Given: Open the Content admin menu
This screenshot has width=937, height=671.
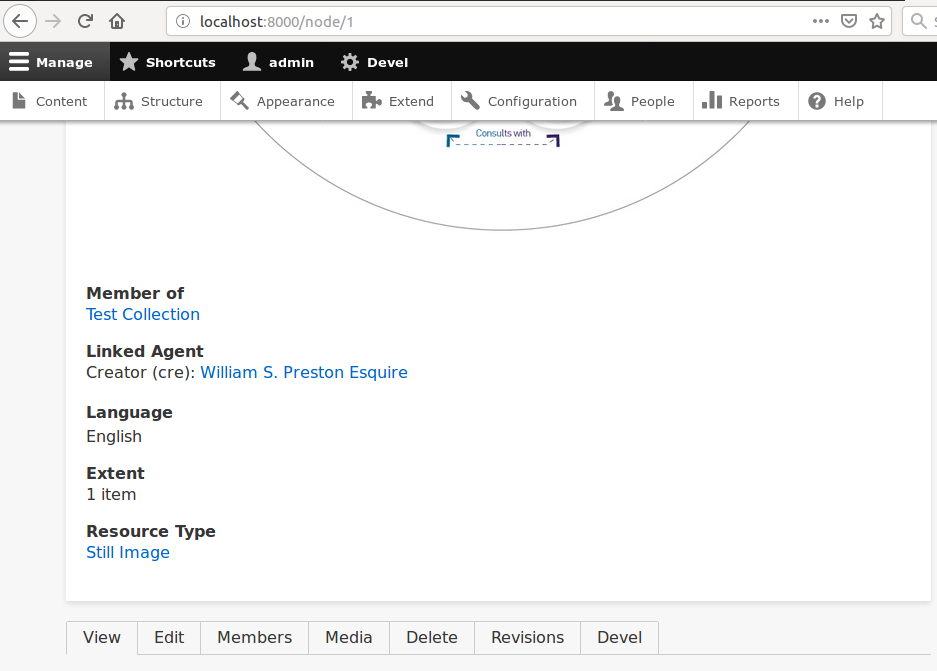Looking at the screenshot, I should pos(50,101).
